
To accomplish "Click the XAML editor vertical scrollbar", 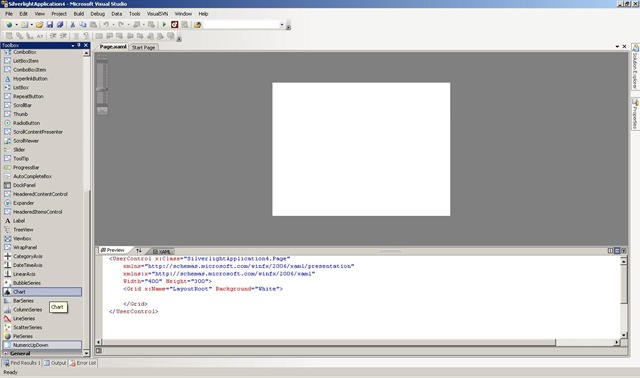I will 624,298.
